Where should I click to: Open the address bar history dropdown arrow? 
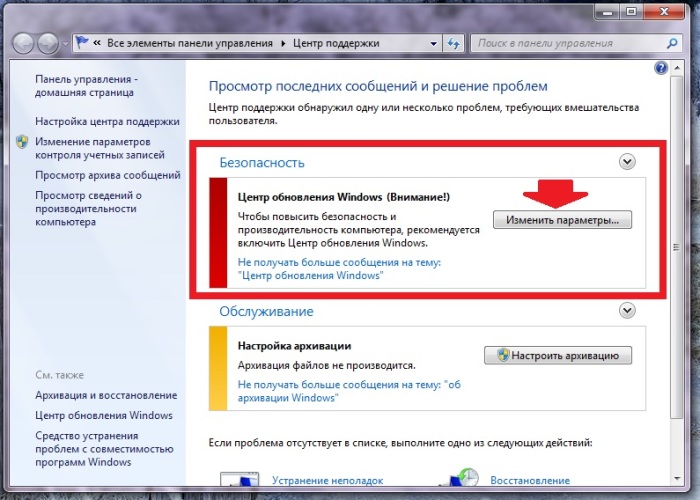[432, 44]
